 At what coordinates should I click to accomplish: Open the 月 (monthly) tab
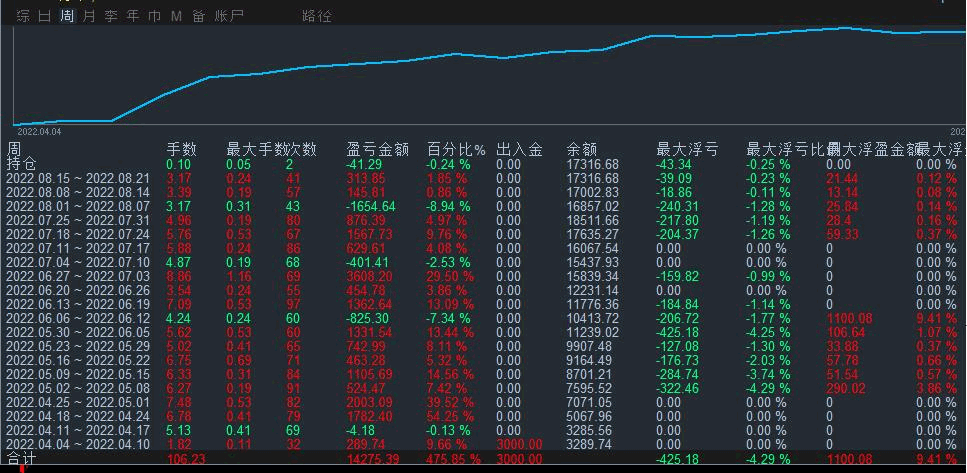click(89, 16)
